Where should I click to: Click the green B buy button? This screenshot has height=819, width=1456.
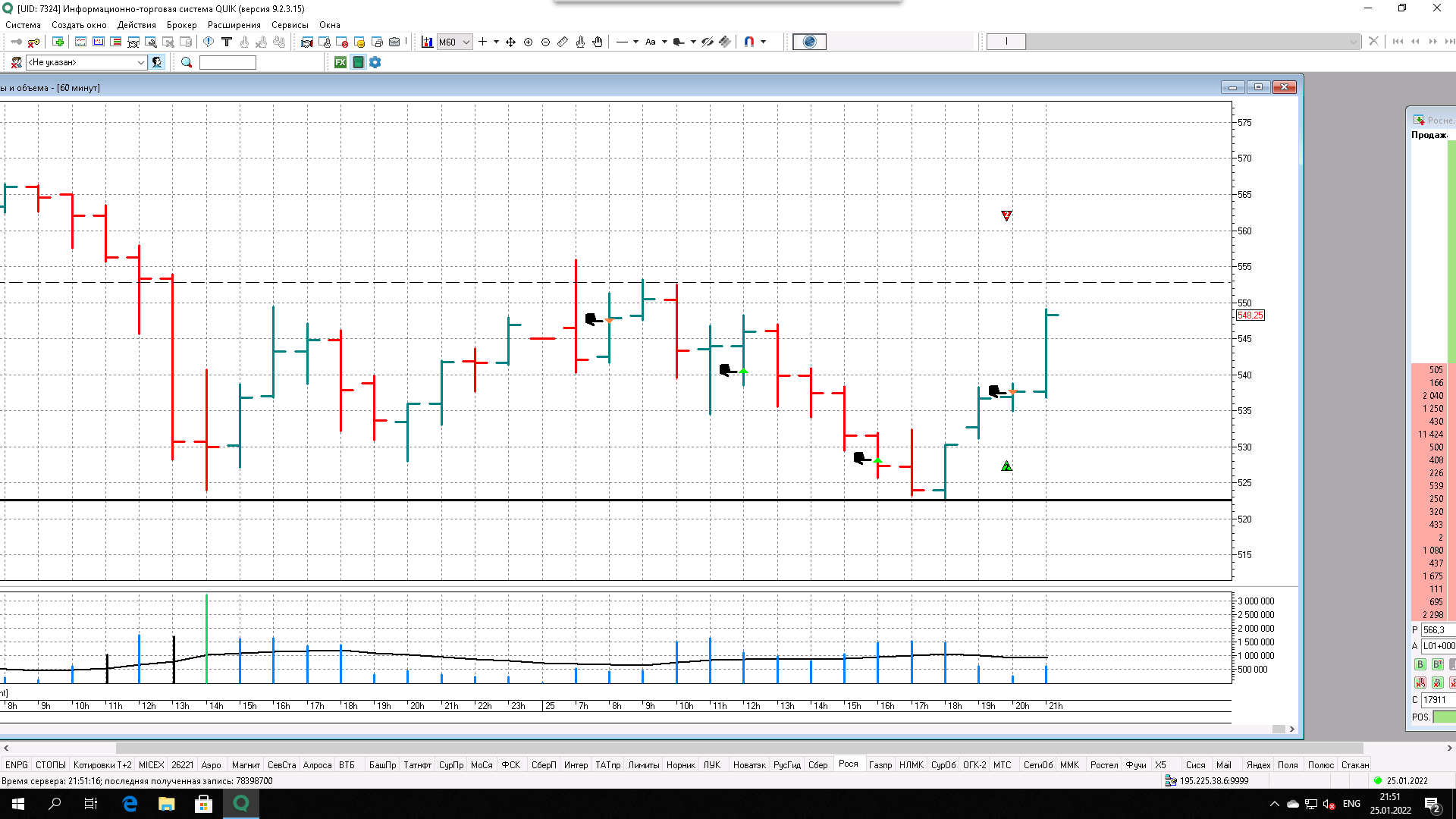click(1420, 665)
